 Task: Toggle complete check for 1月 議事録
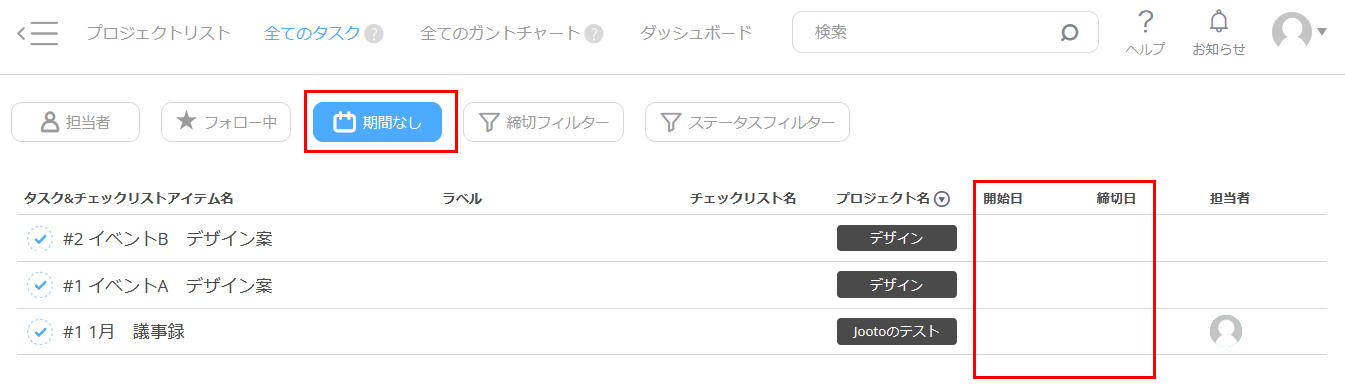click(x=39, y=331)
